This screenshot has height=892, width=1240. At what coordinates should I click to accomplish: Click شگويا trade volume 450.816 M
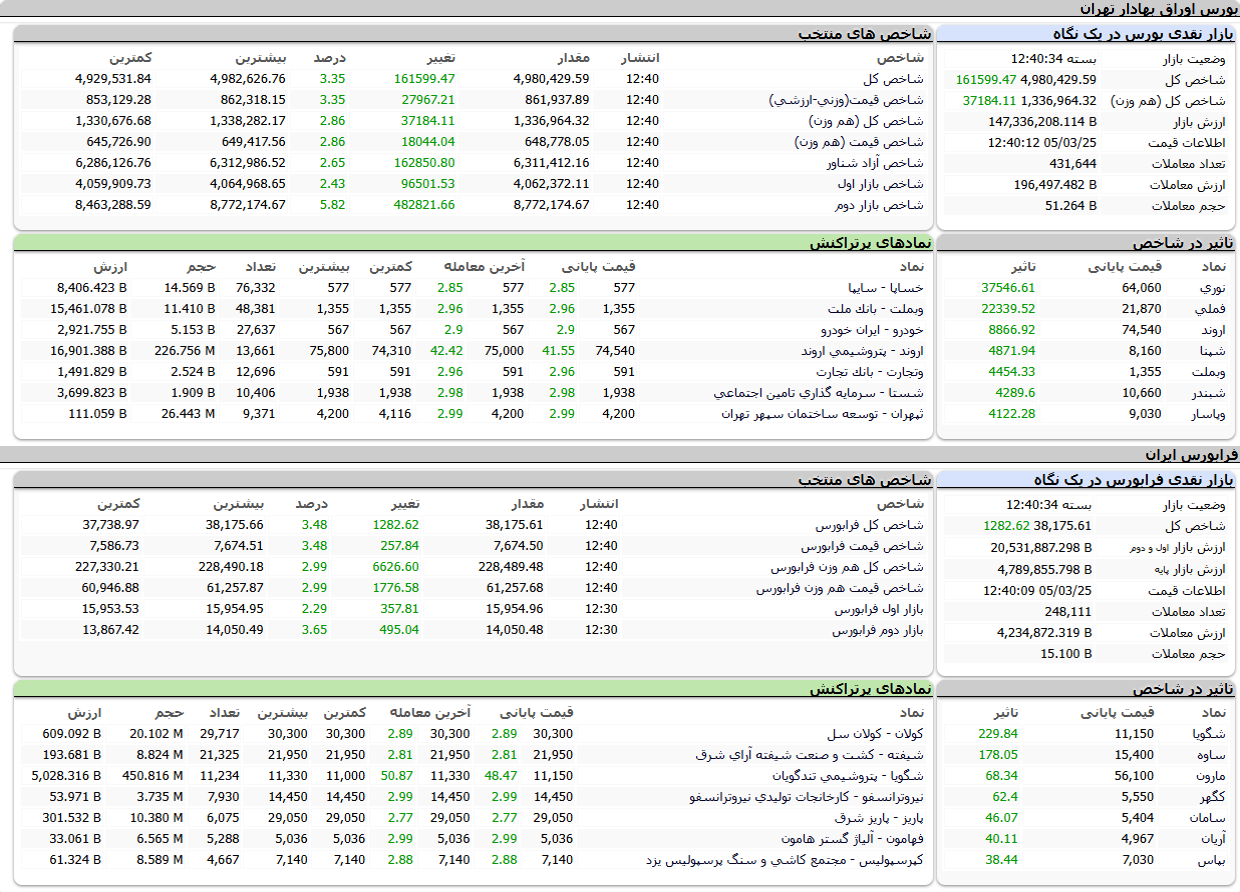[154, 776]
